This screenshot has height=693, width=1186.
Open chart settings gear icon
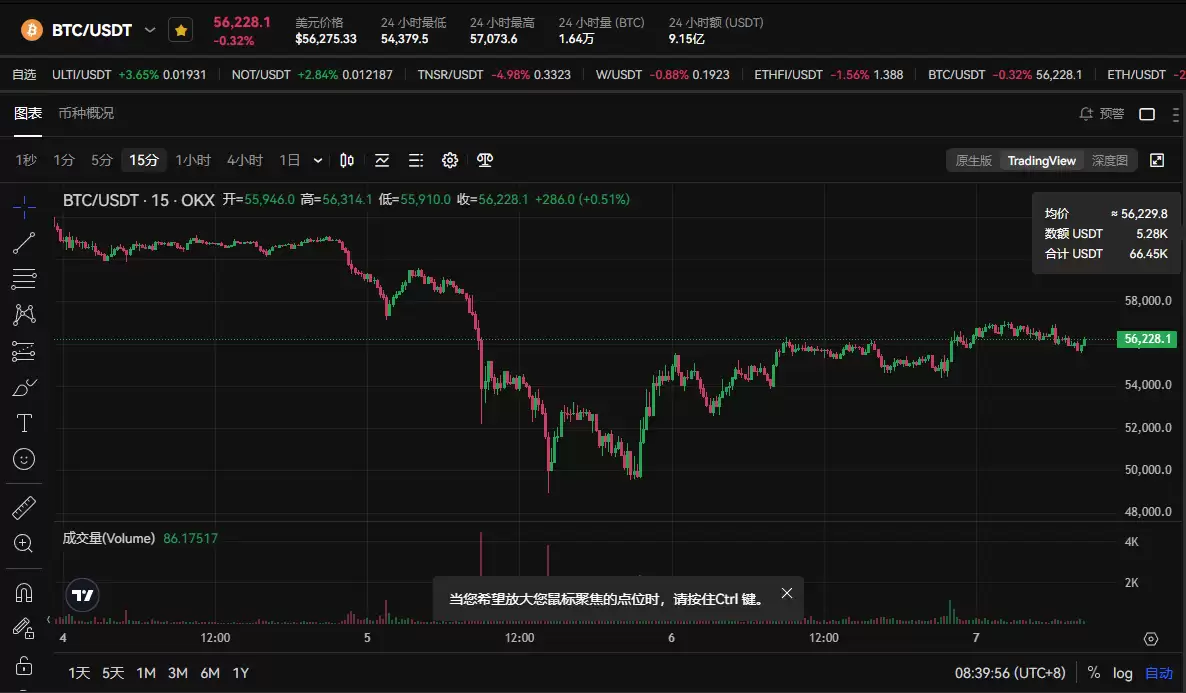[450, 160]
